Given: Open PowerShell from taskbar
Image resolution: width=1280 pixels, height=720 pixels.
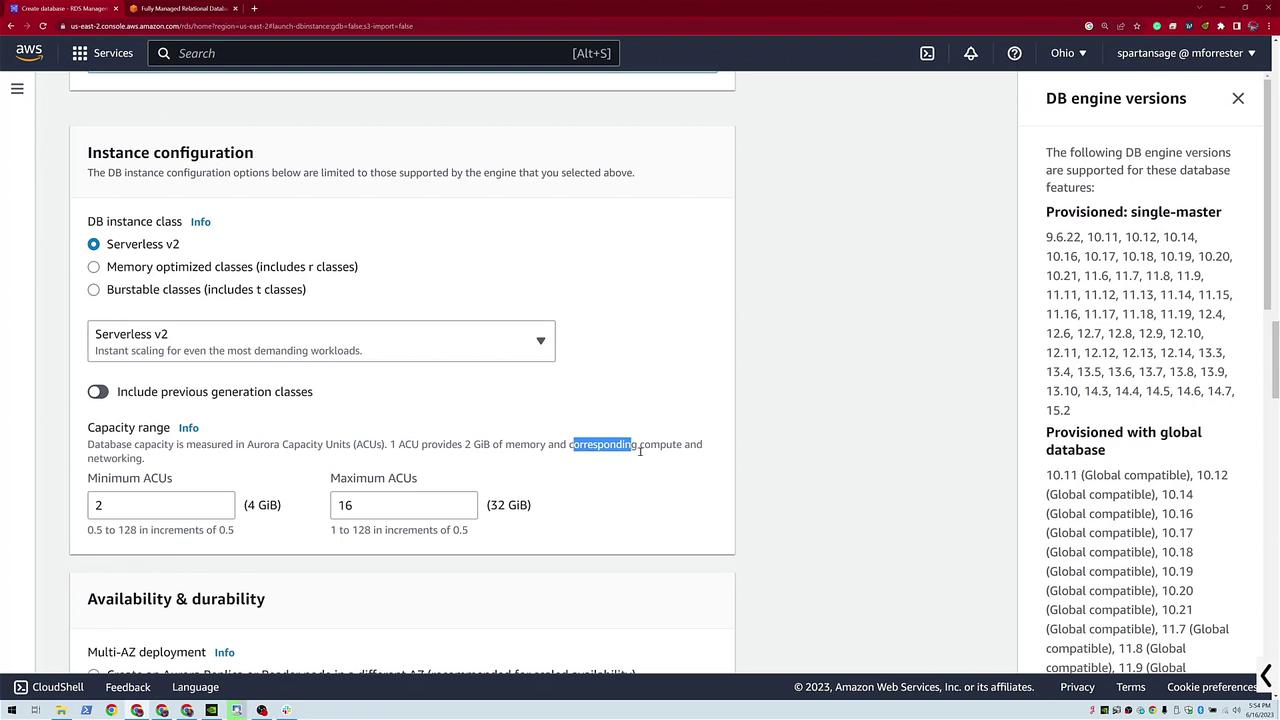Looking at the screenshot, I should tap(86, 710).
